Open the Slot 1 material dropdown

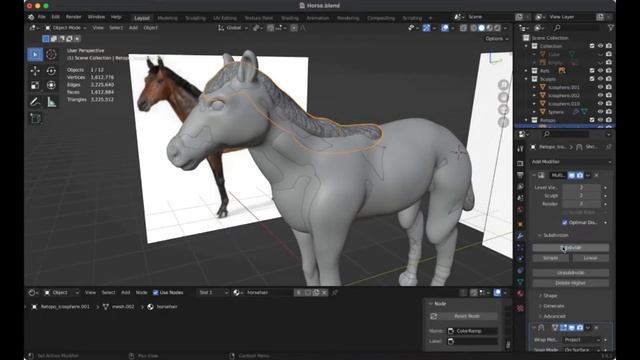[213, 293]
